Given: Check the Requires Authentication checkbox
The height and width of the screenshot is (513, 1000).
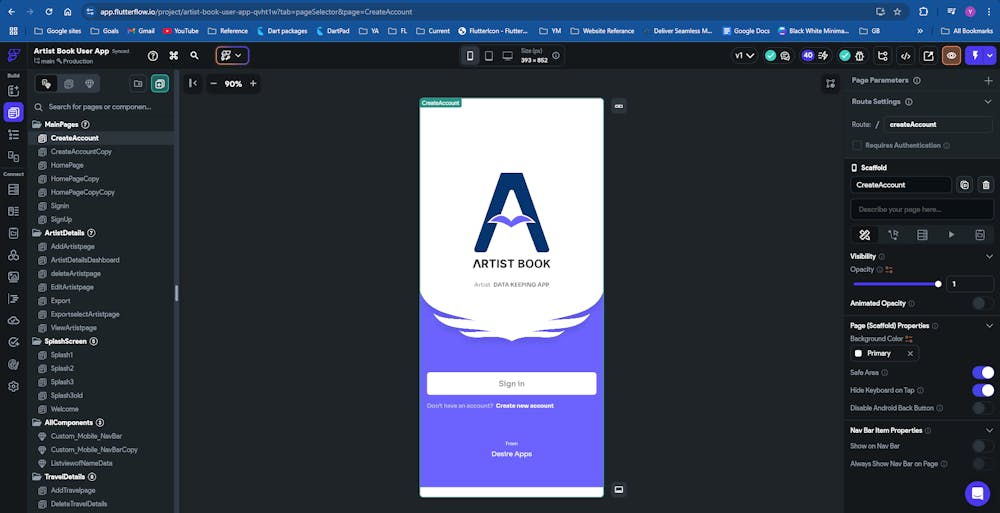Looking at the screenshot, I should pos(857,145).
